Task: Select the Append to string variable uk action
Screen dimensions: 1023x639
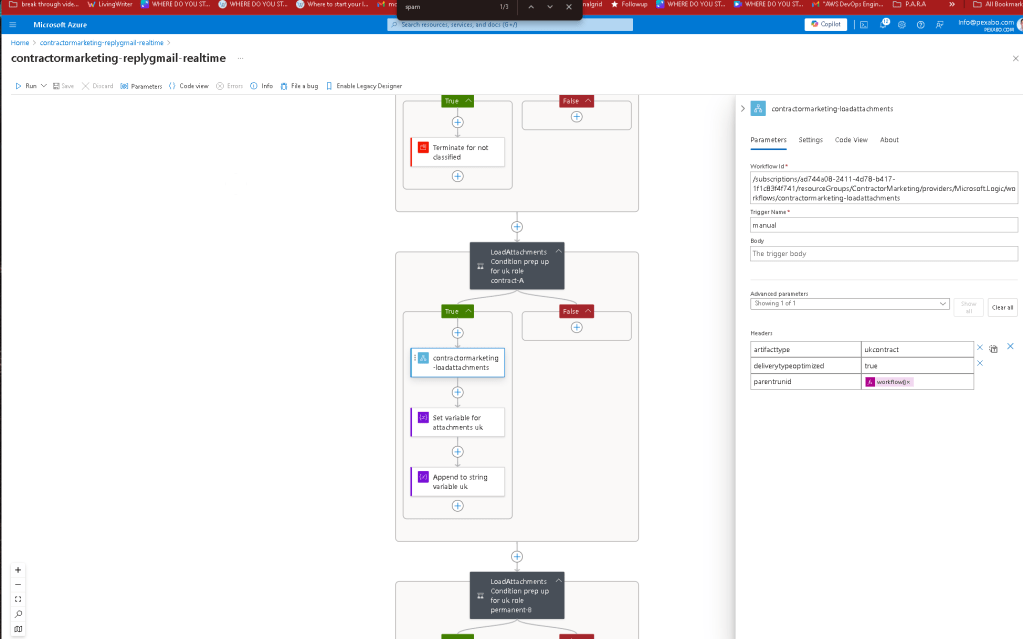Action: point(457,482)
